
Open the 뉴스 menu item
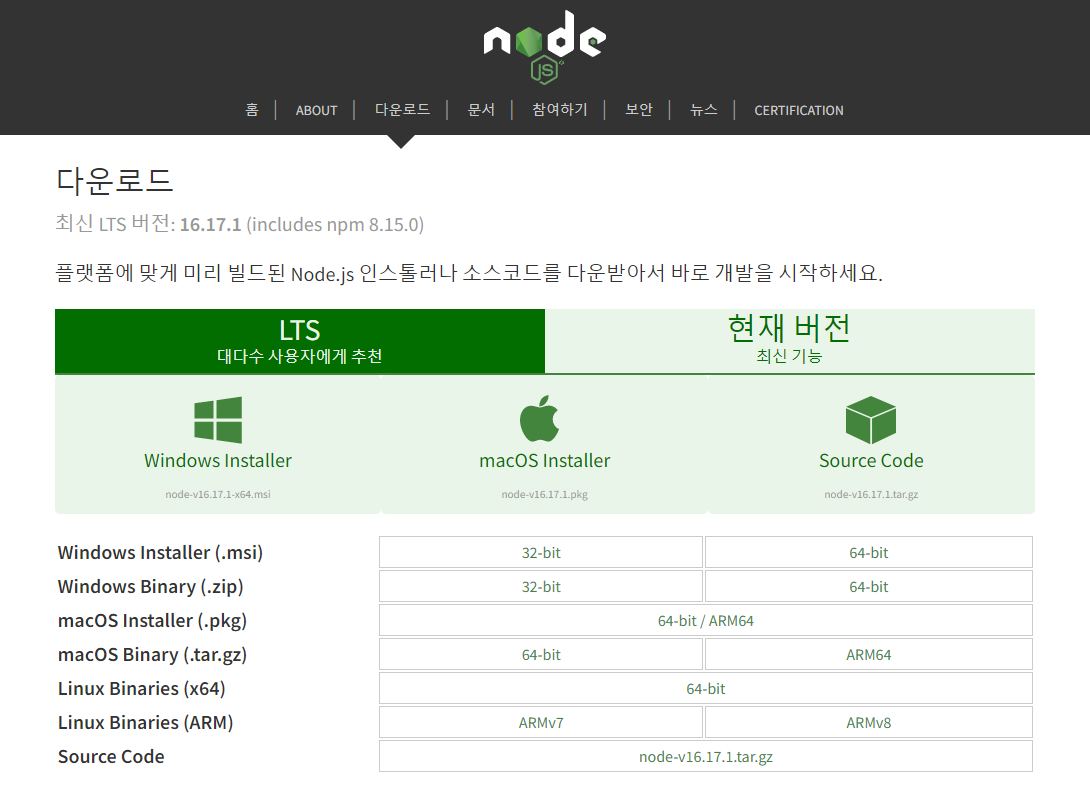click(703, 110)
